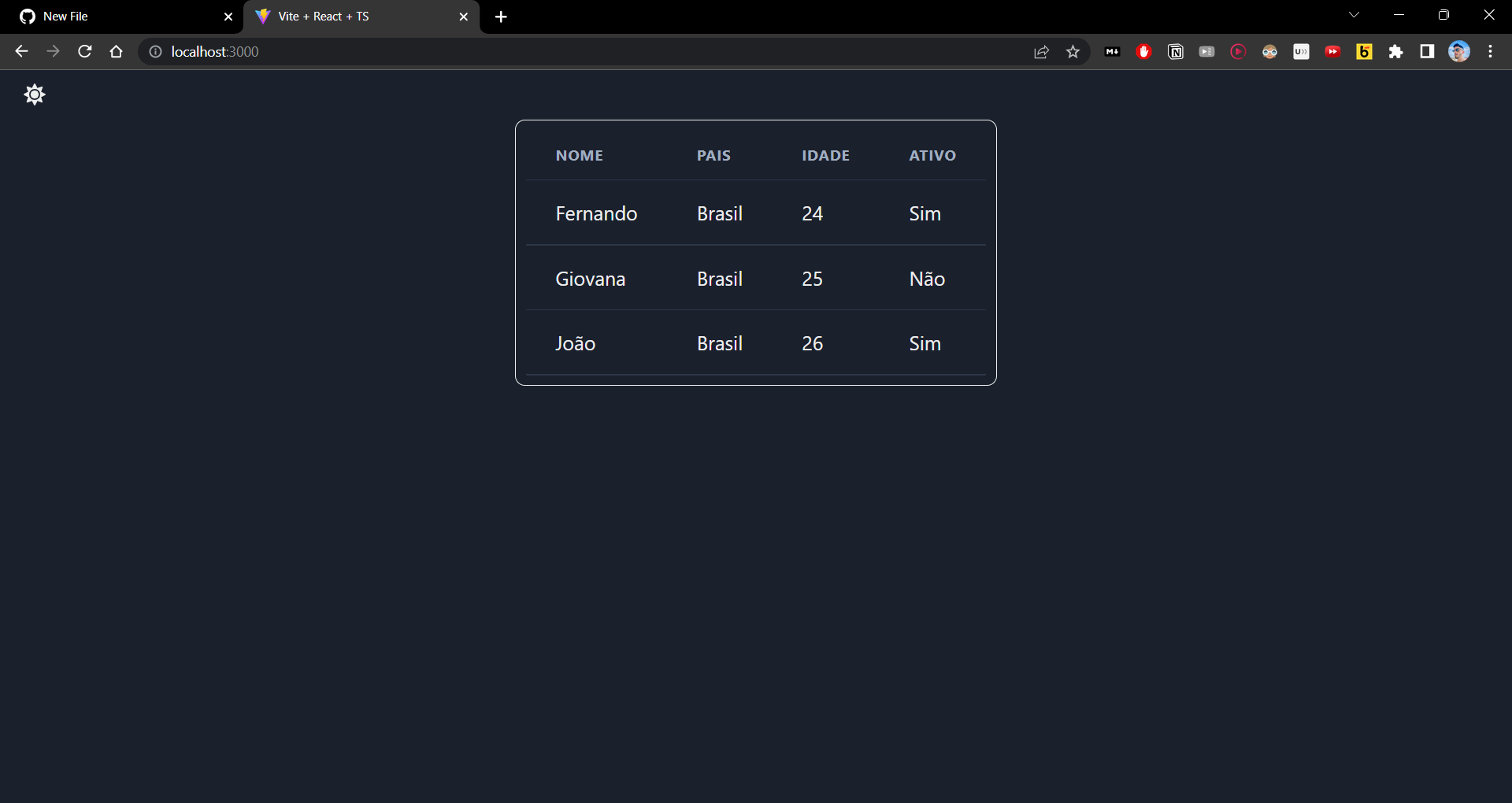Image resolution: width=1512 pixels, height=803 pixels.
Task: Open the Notion Web Clipper extension
Action: tap(1175, 51)
